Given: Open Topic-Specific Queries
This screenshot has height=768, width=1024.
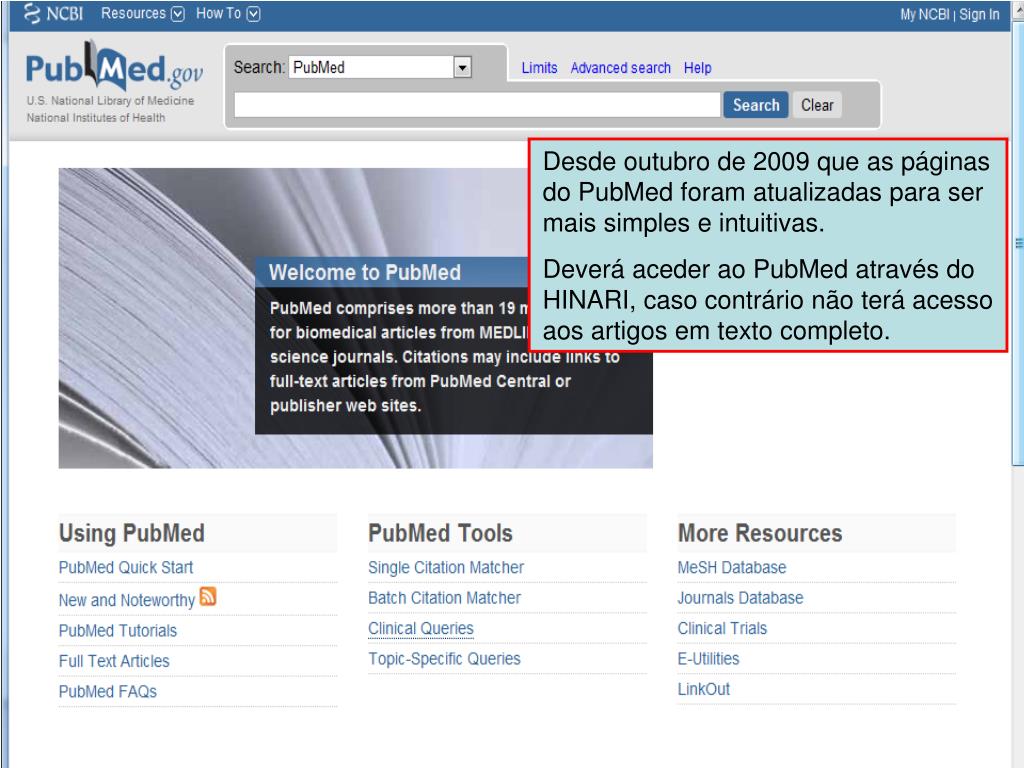Looking at the screenshot, I should click(444, 659).
